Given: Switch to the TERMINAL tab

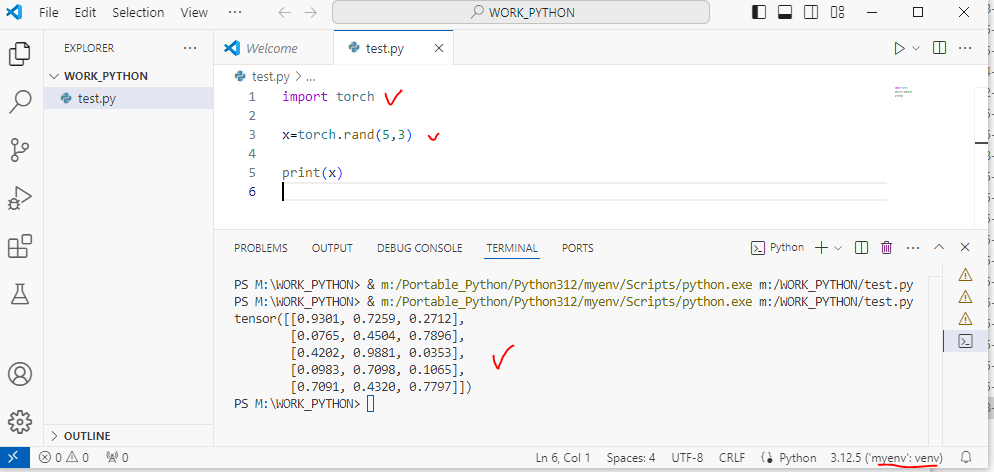Looking at the screenshot, I should [x=512, y=248].
